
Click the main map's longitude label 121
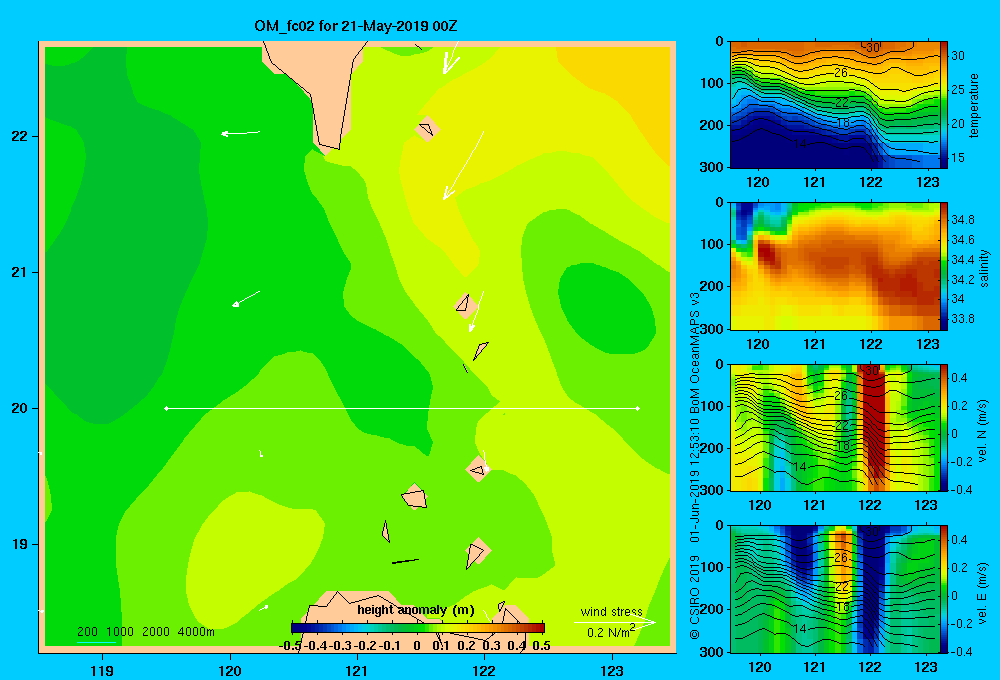click(357, 670)
